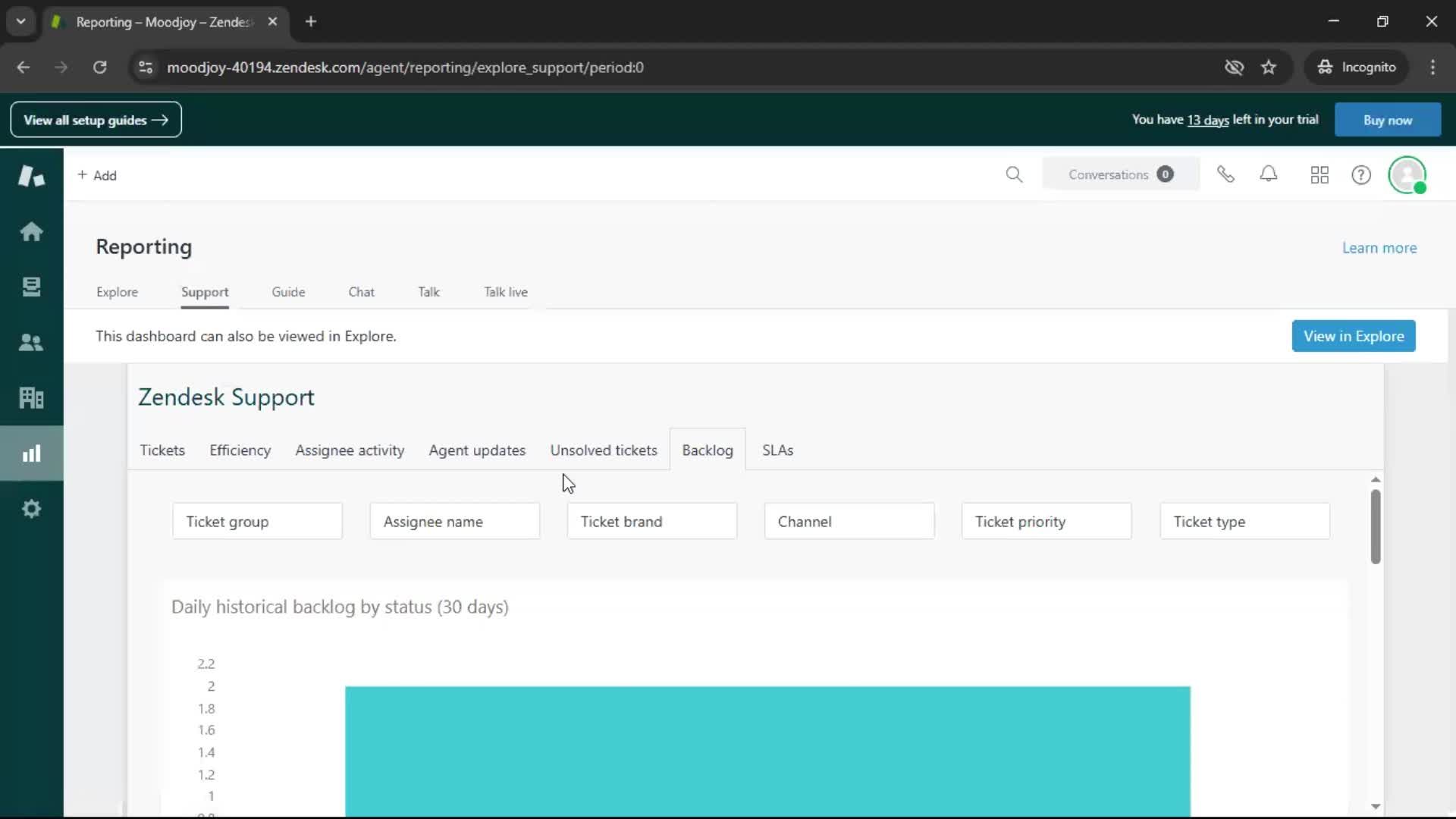
Task: Open the help question mark icon
Action: pyautogui.click(x=1361, y=175)
